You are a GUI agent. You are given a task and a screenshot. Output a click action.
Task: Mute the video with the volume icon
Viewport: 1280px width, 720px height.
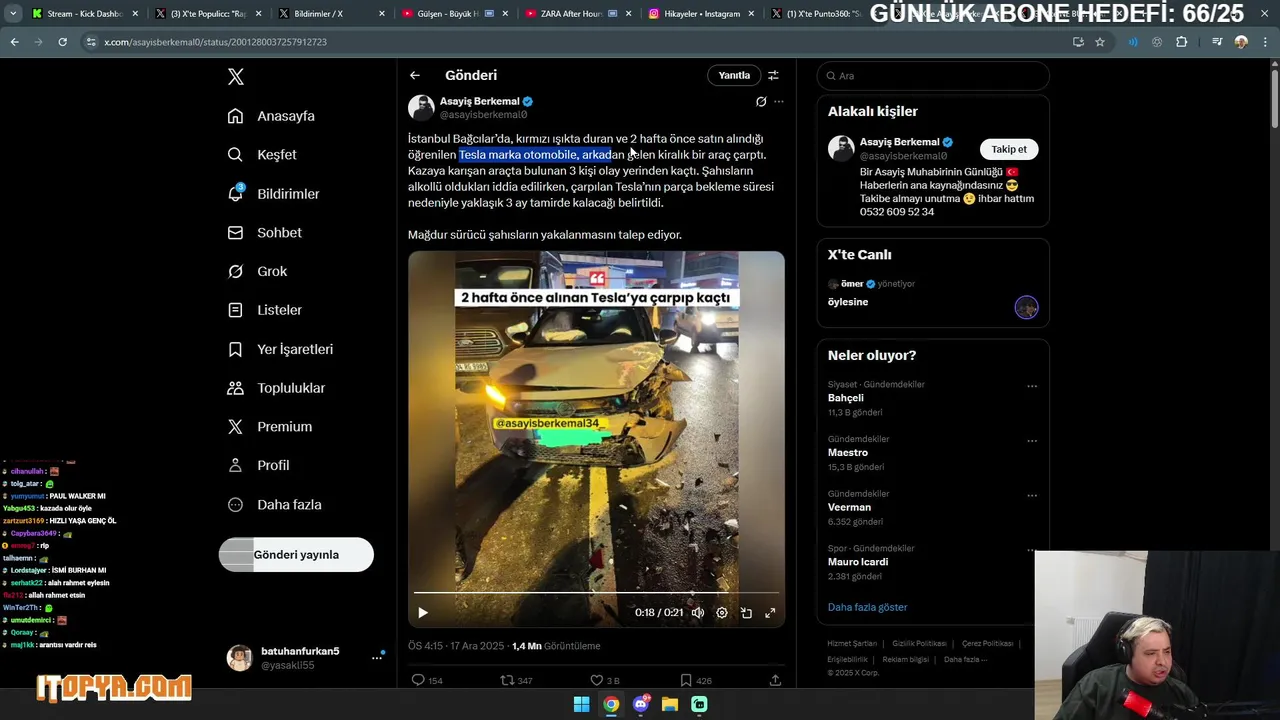coord(698,613)
